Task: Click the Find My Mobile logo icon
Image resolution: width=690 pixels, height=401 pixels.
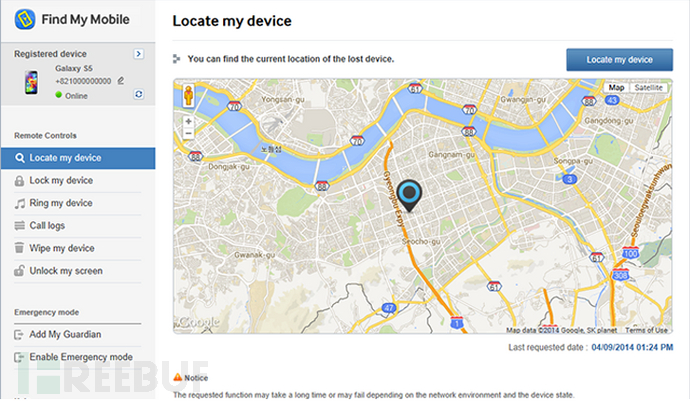Action: pyautogui.click(x=25, y=19)
